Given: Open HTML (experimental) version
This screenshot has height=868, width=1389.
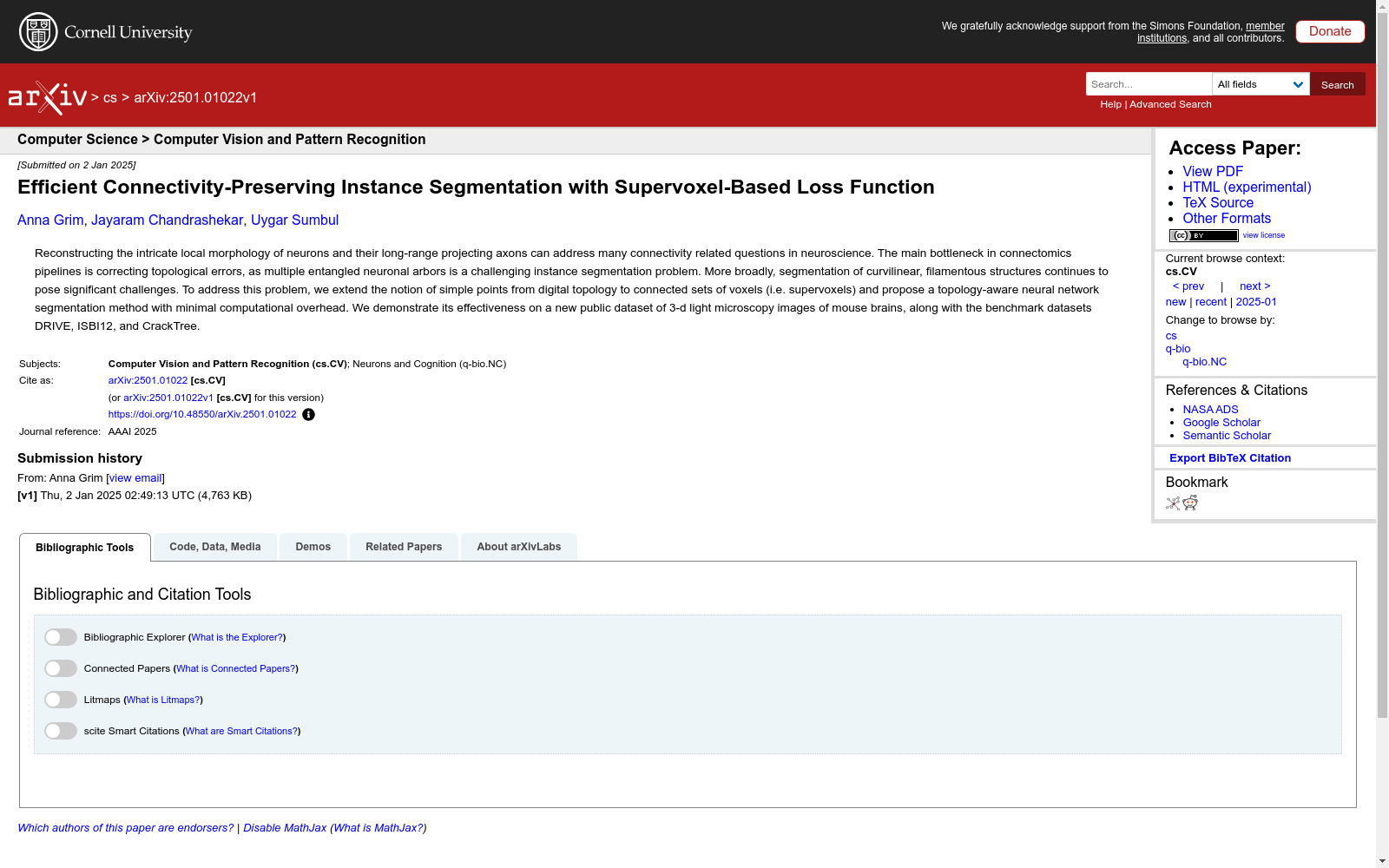Looking at the screenshot, I should coord(1247,187).
